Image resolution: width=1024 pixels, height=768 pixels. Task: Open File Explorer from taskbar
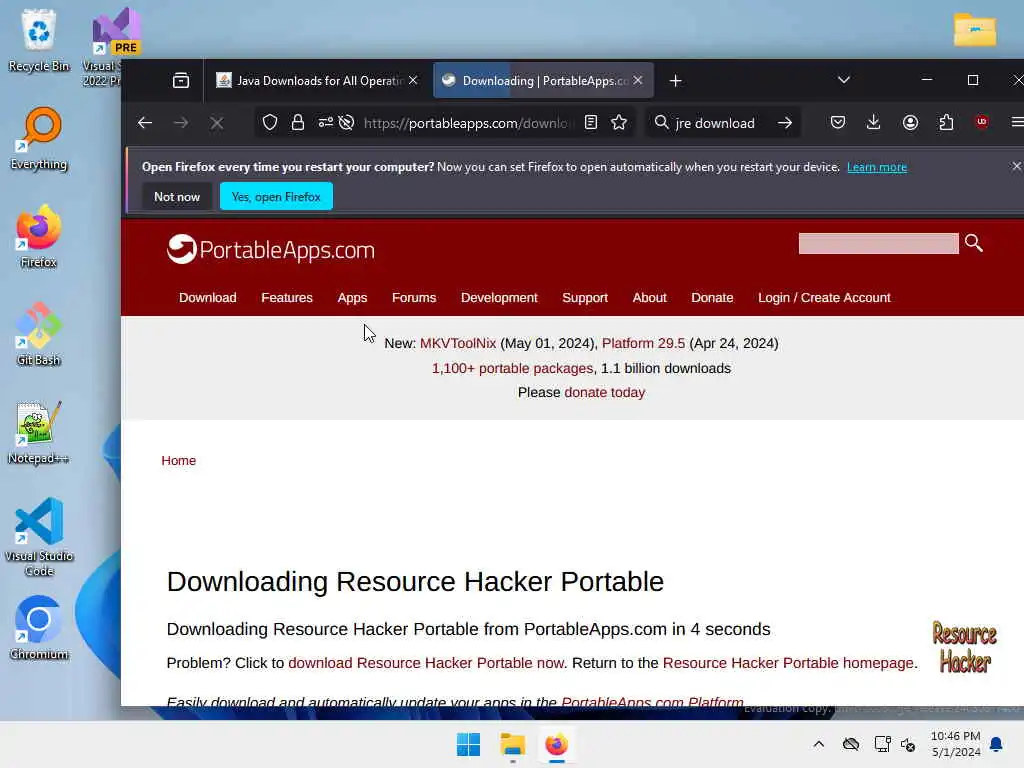513,744
